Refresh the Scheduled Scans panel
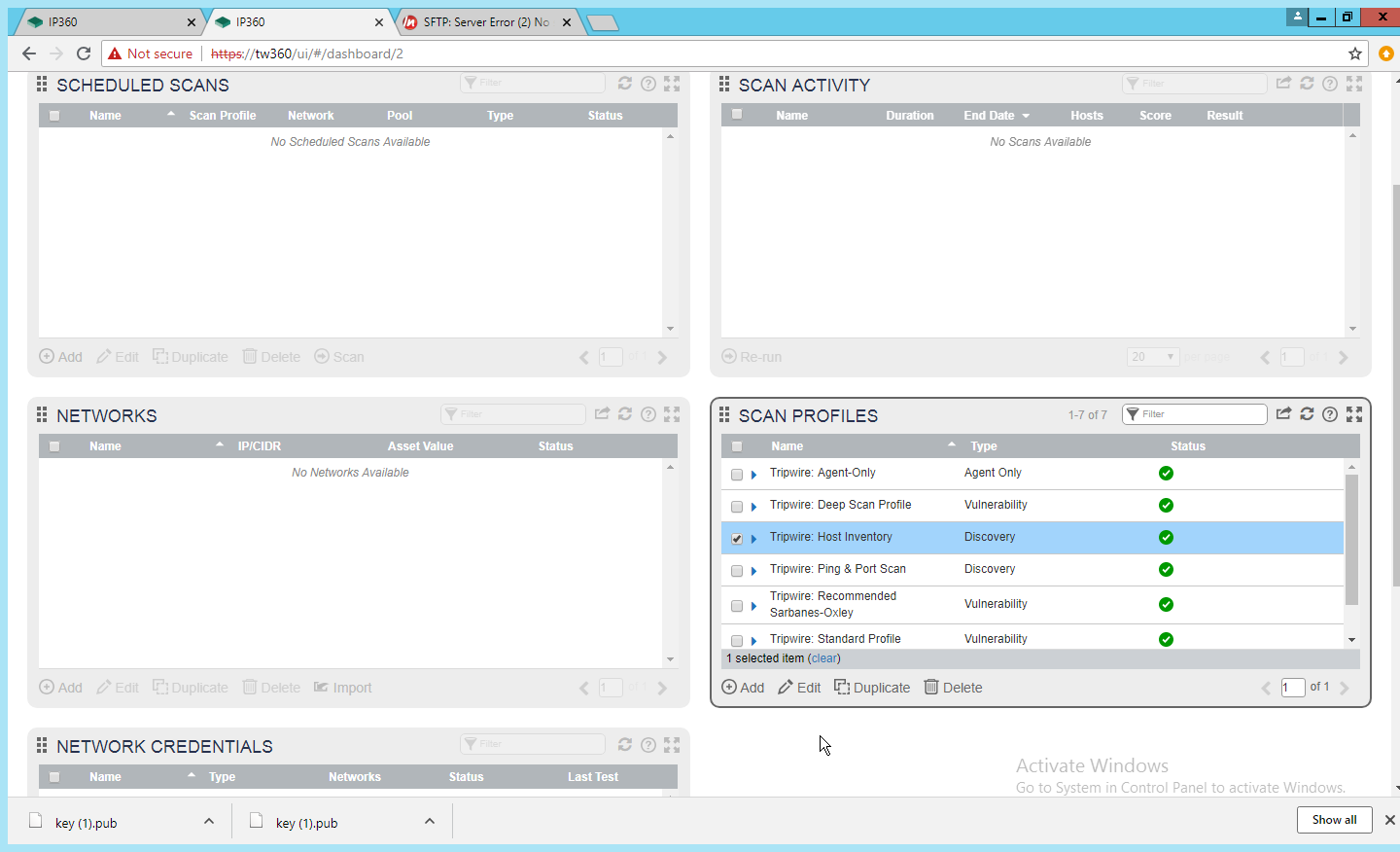This screenshot has width=1400, height=852. pyautogui.click(x=625, y=84)
